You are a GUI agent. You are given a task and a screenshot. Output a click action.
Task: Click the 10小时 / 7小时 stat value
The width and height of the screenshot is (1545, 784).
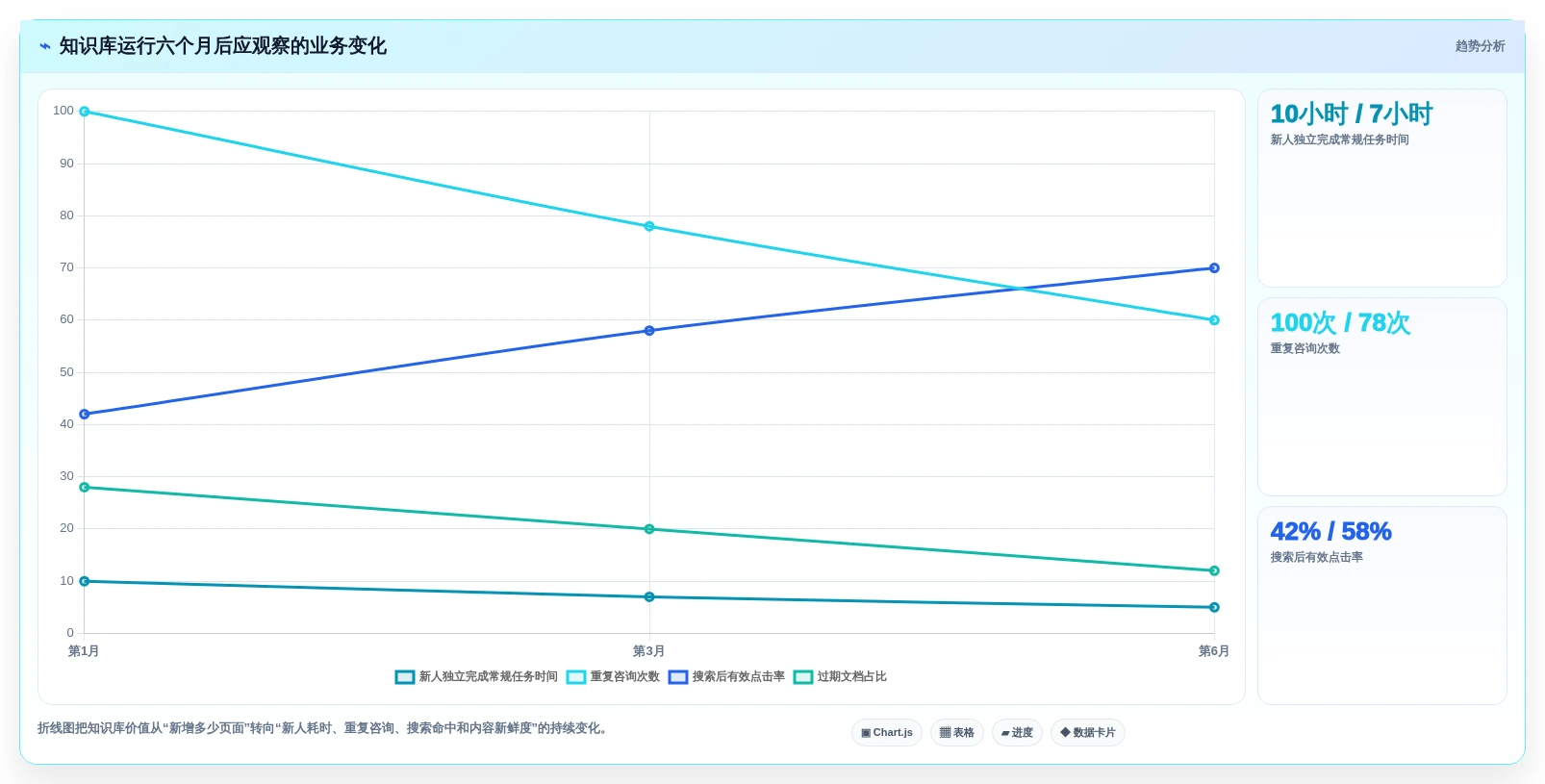tap(1352, 114)
